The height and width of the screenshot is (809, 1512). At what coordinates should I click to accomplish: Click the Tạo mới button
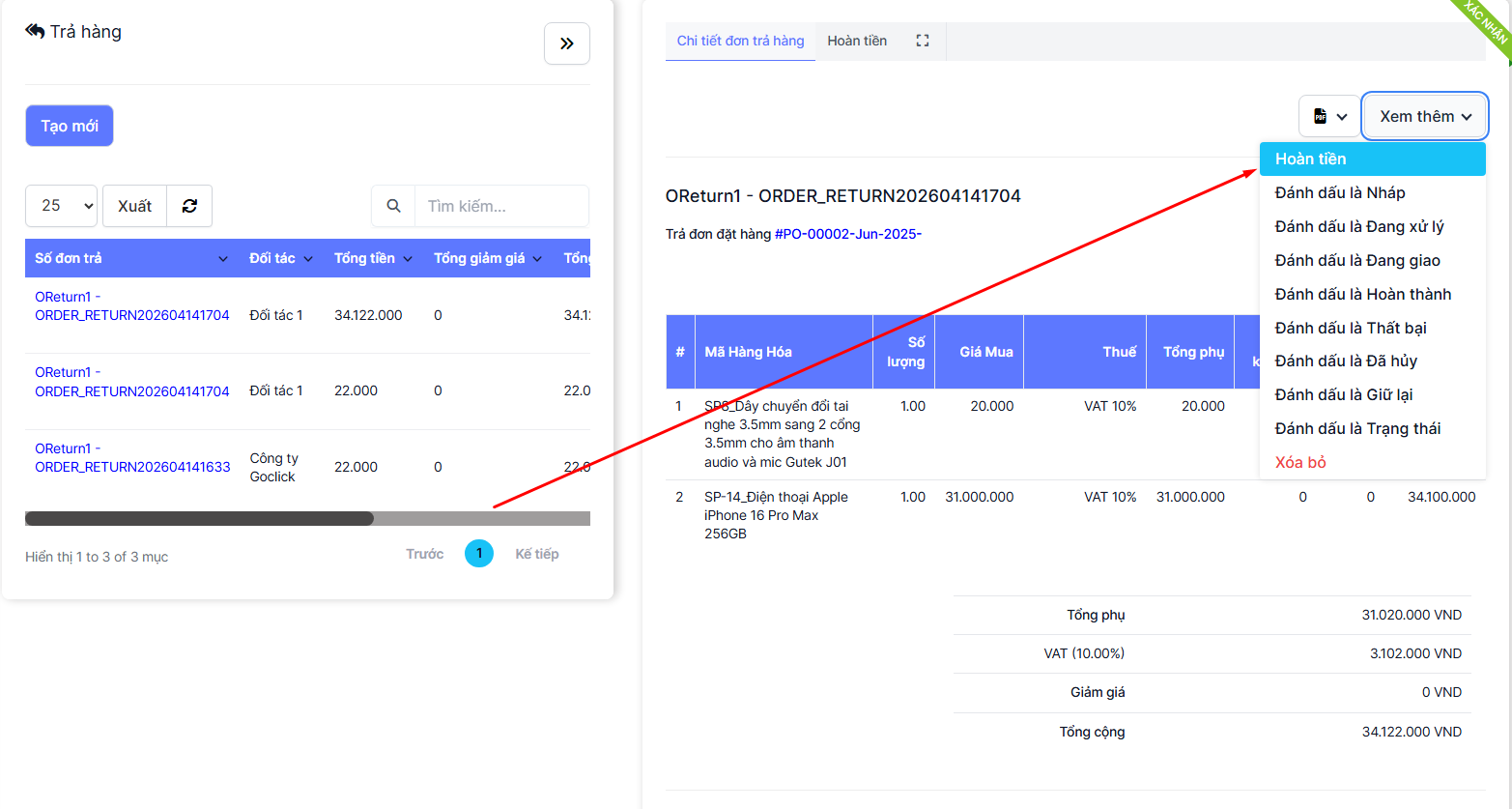click(x=70, y=126)
